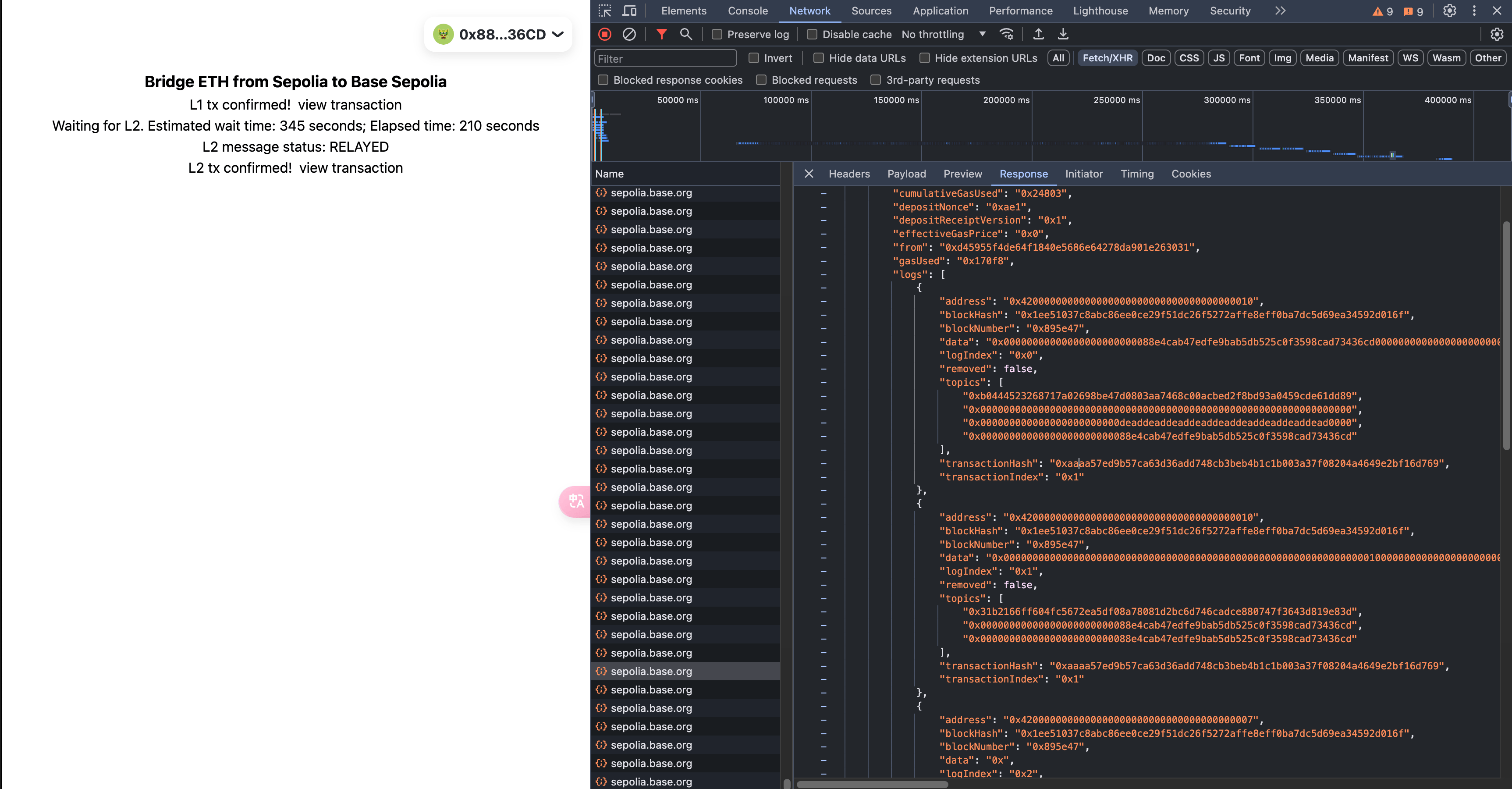Screen dimensions: 1512x789
Task: Export HAR file download icon
Action: tap(1063, 34)
